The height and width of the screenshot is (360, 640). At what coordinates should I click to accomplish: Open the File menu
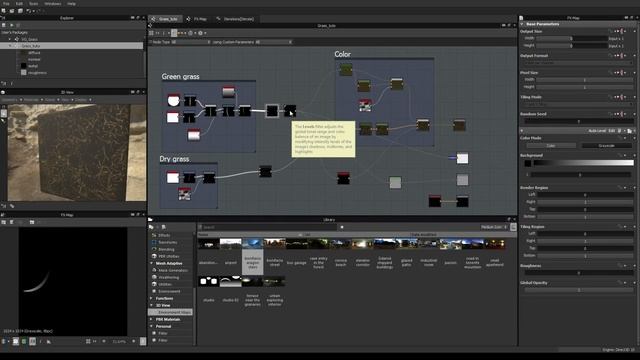click(x=6, y=4)
